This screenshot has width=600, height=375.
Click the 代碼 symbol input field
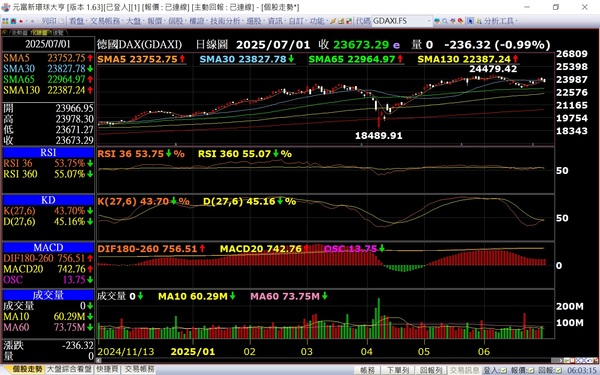[399, 21]
